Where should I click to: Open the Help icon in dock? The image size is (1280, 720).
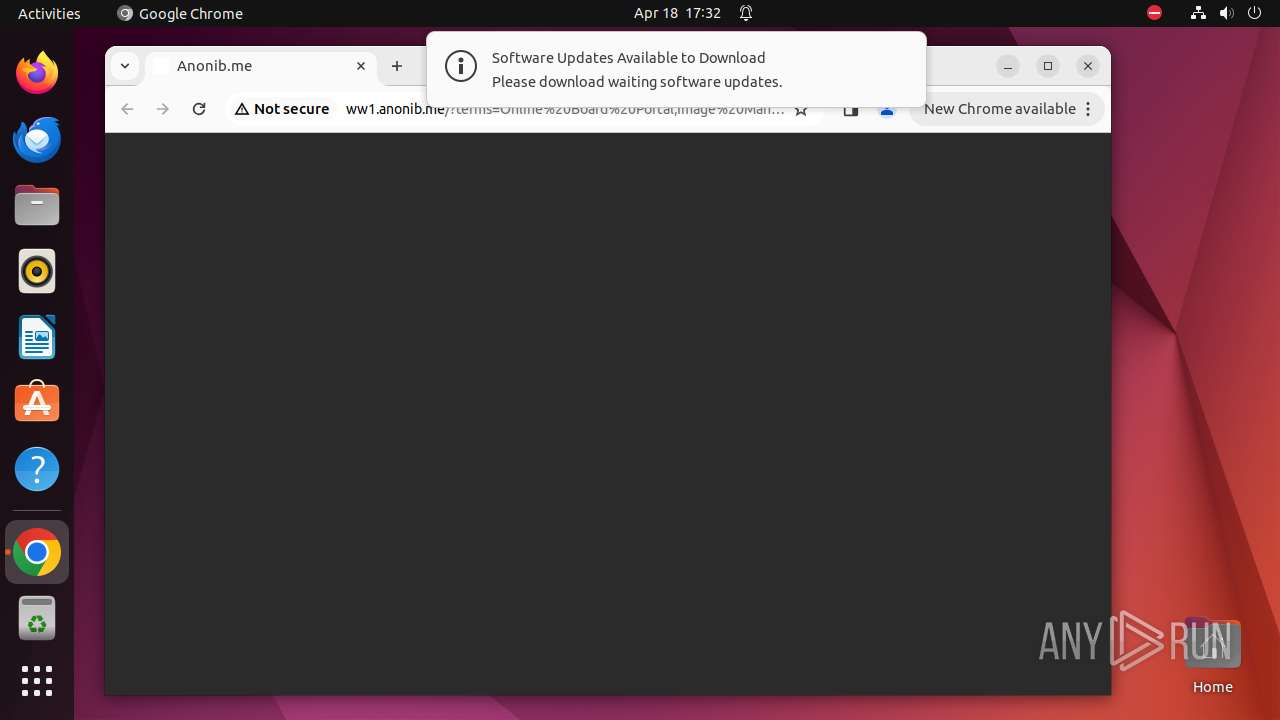pos(37,469)
